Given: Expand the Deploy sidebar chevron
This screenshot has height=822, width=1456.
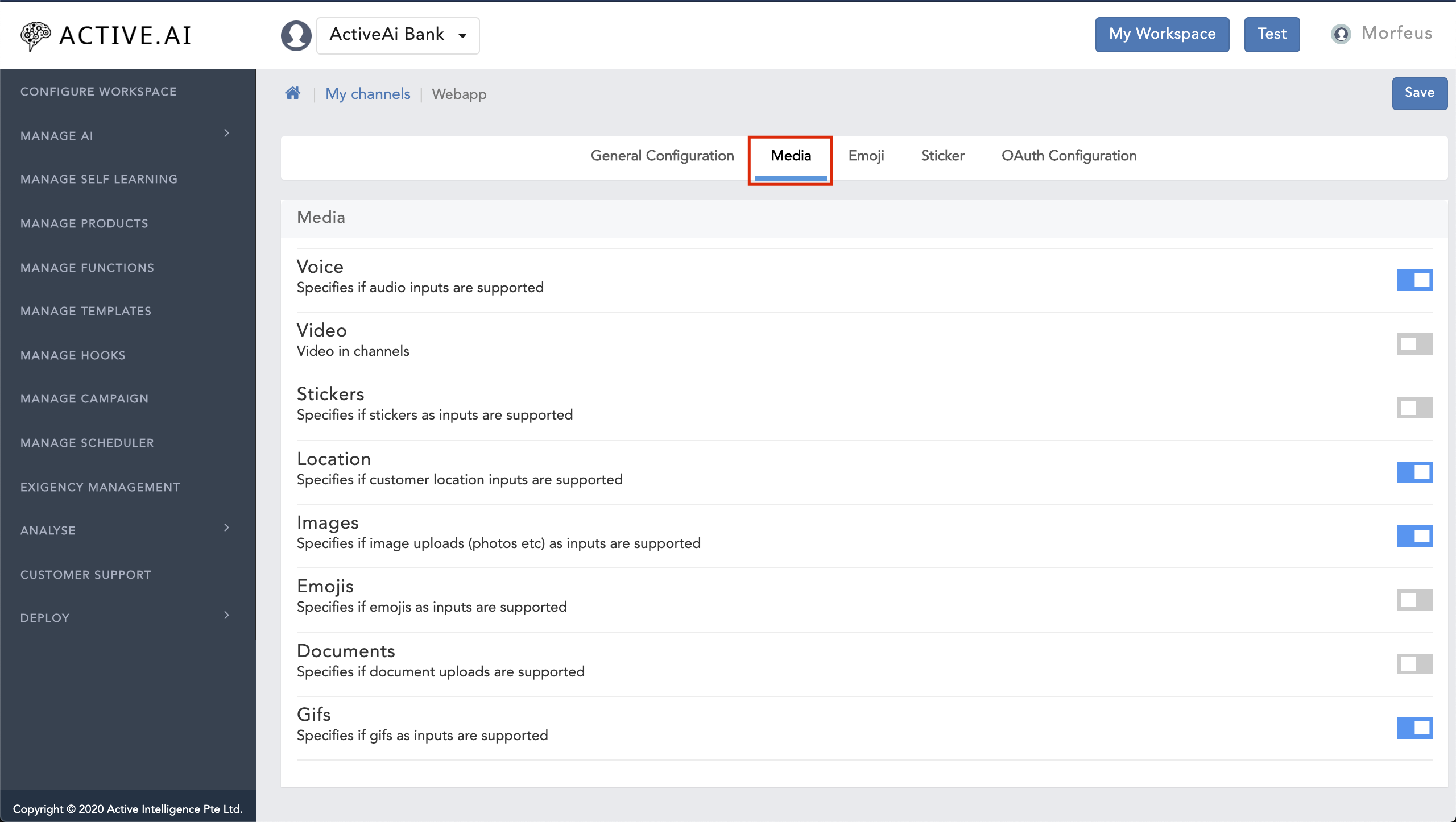Looking at the screenshot, I should click(x=226, y=615).
